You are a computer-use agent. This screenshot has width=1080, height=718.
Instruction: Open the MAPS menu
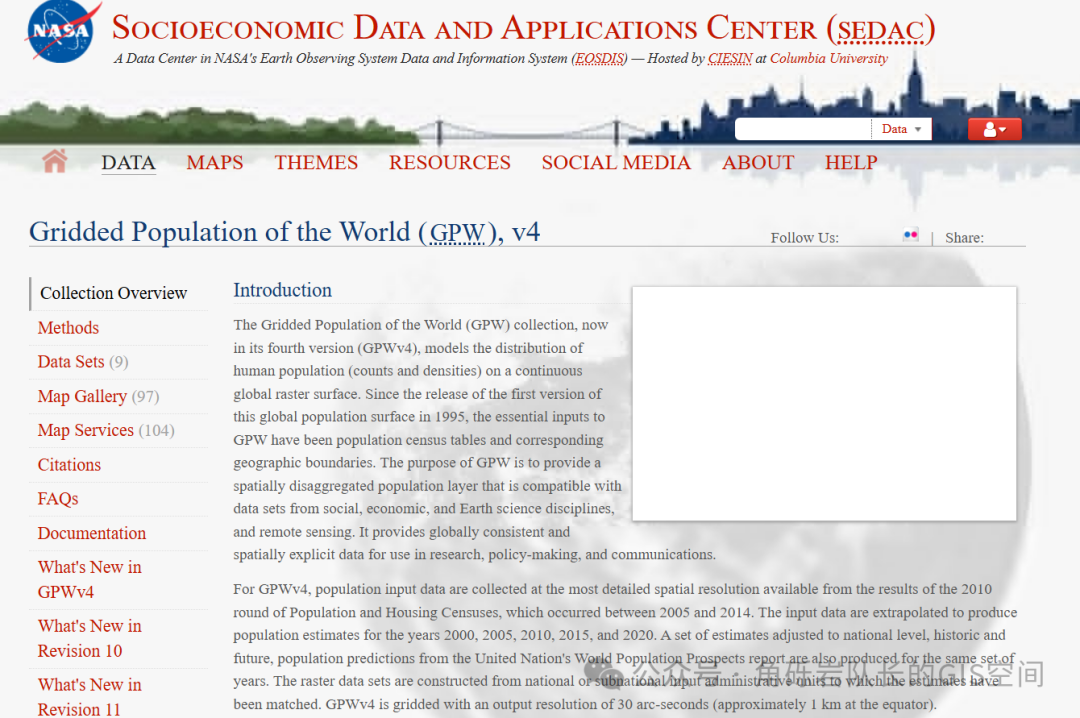215,163
